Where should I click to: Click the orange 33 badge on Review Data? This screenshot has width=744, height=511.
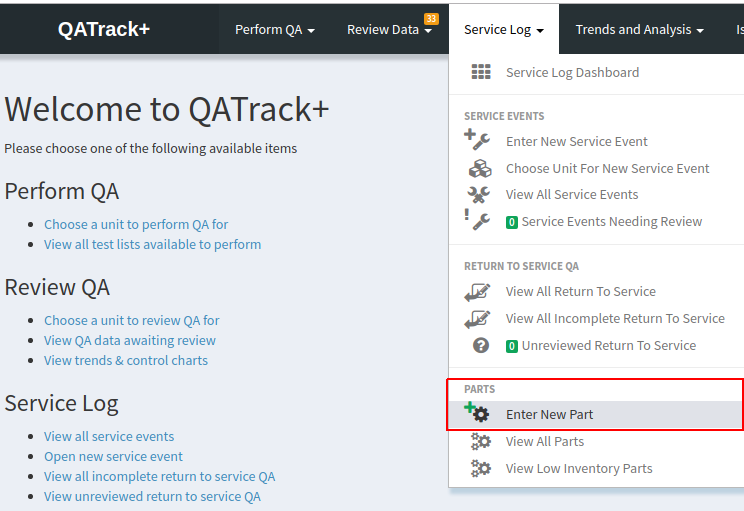click(431, 19)
